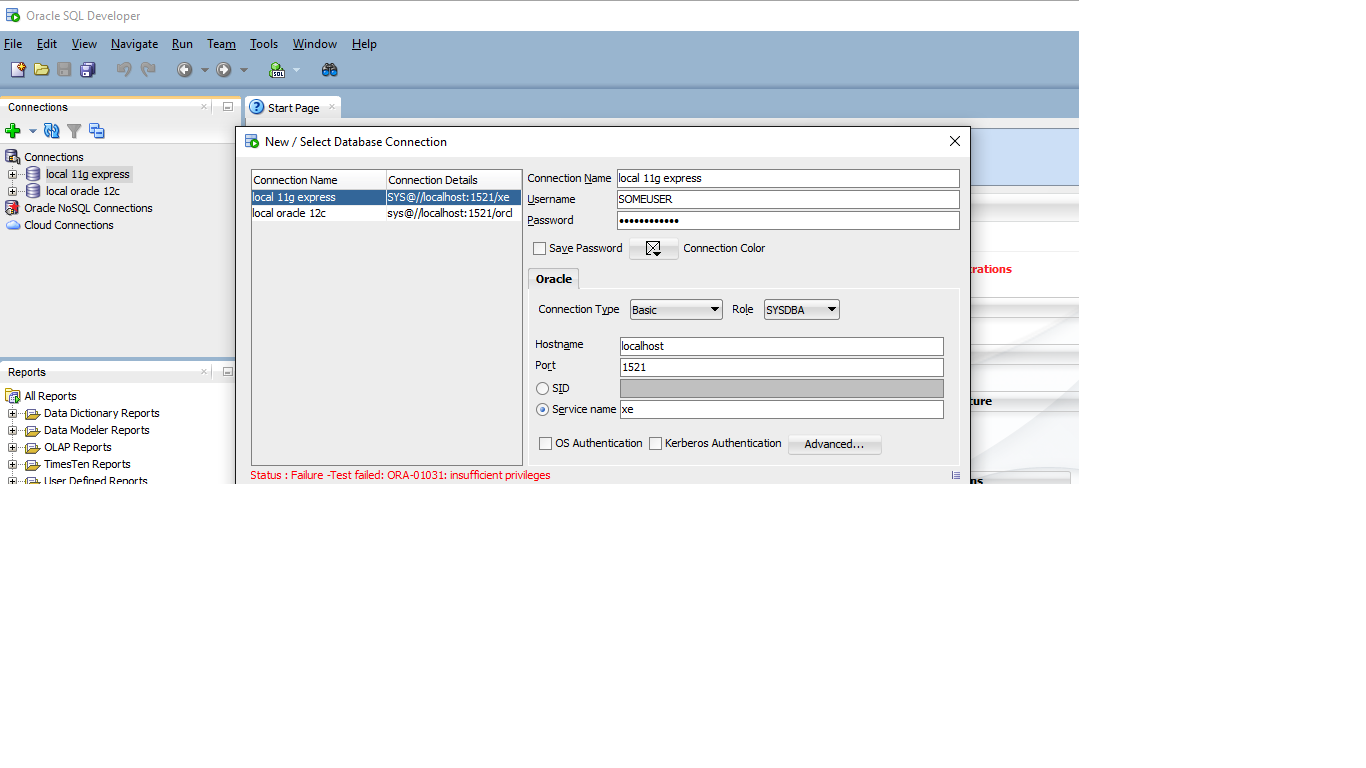
Task: Toggle the Save Password checkbox
Action: (x=540, y=248)
